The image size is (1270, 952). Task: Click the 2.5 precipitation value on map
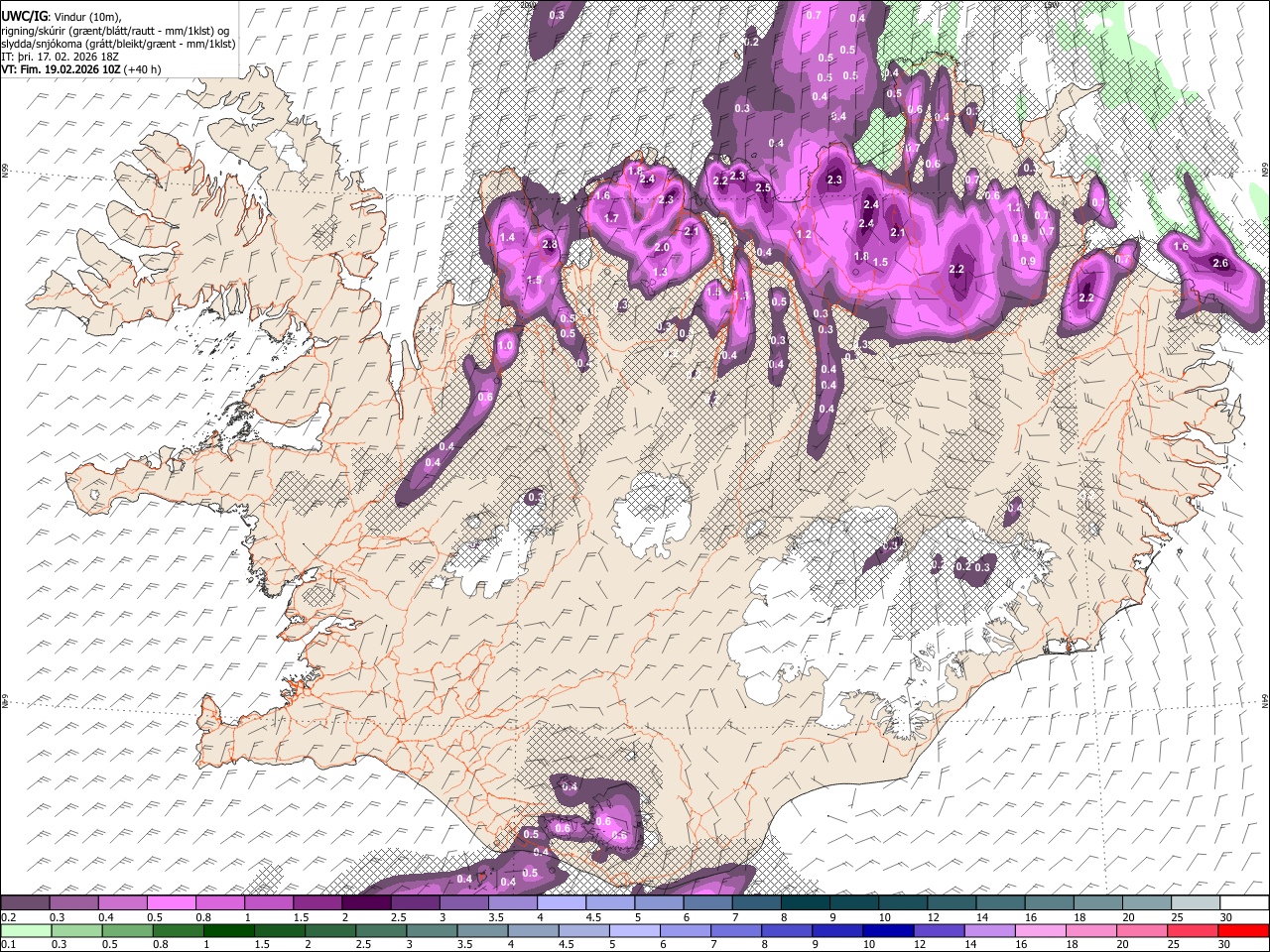(764, 187)
